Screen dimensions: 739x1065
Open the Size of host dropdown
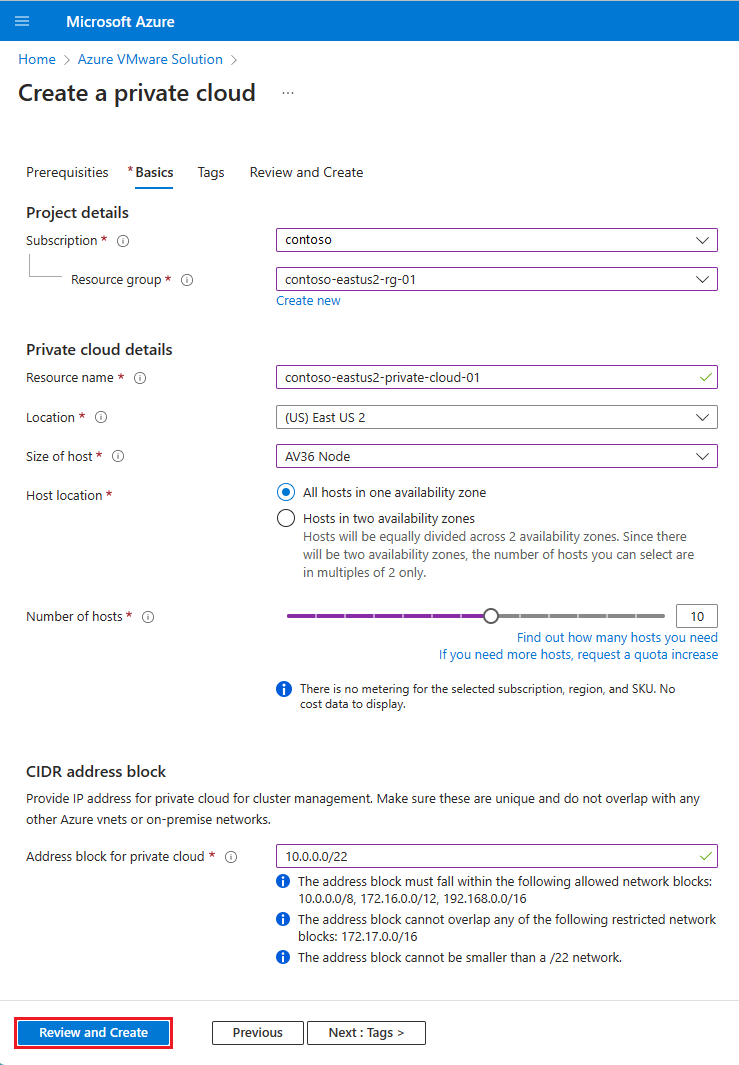pos(497,456)
